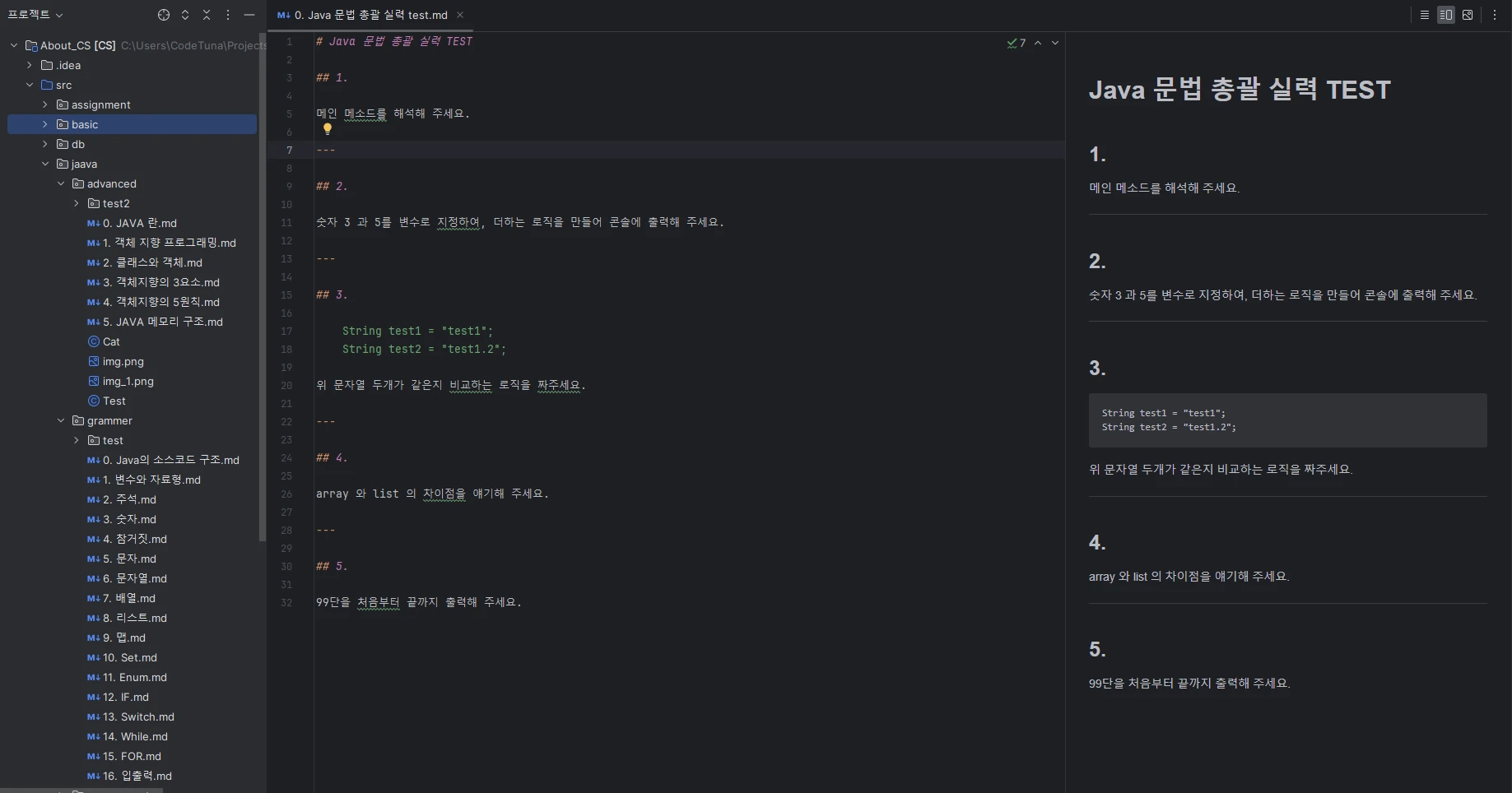
Task: Collapse the grammer folder
Action: click(61, 420)
